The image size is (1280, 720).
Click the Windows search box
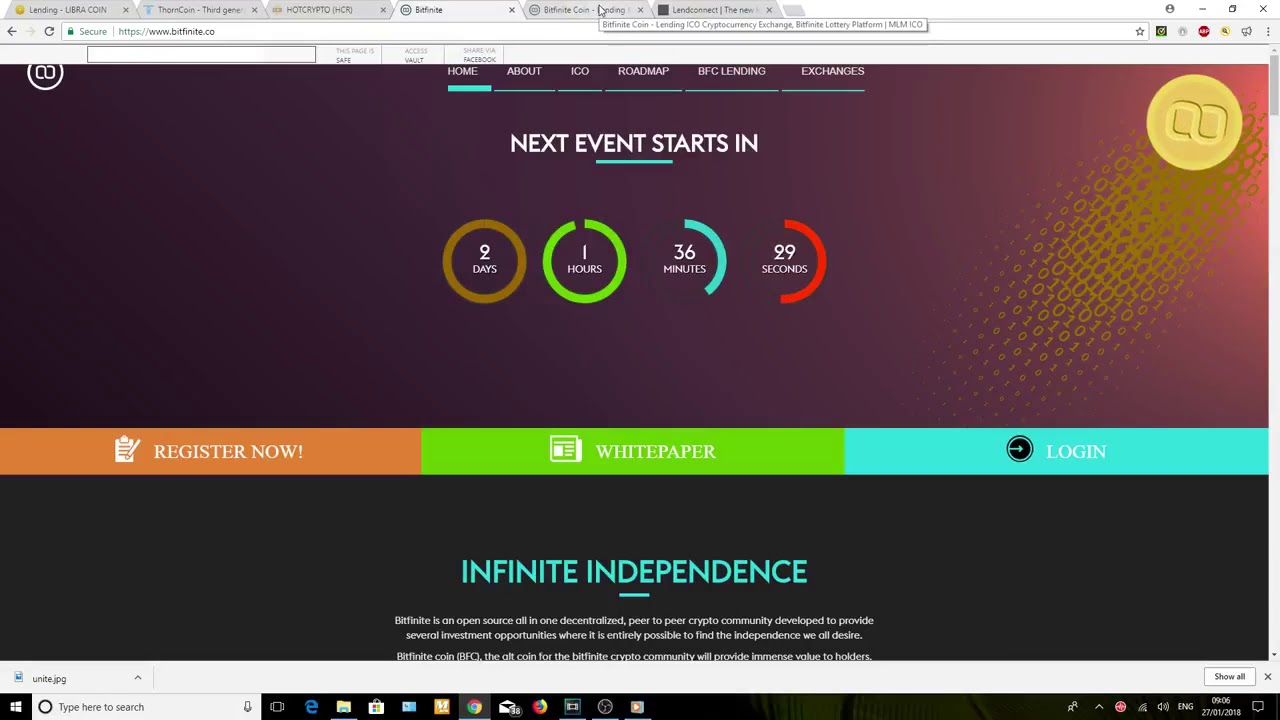pyautogui.click(x=144, y=707)
